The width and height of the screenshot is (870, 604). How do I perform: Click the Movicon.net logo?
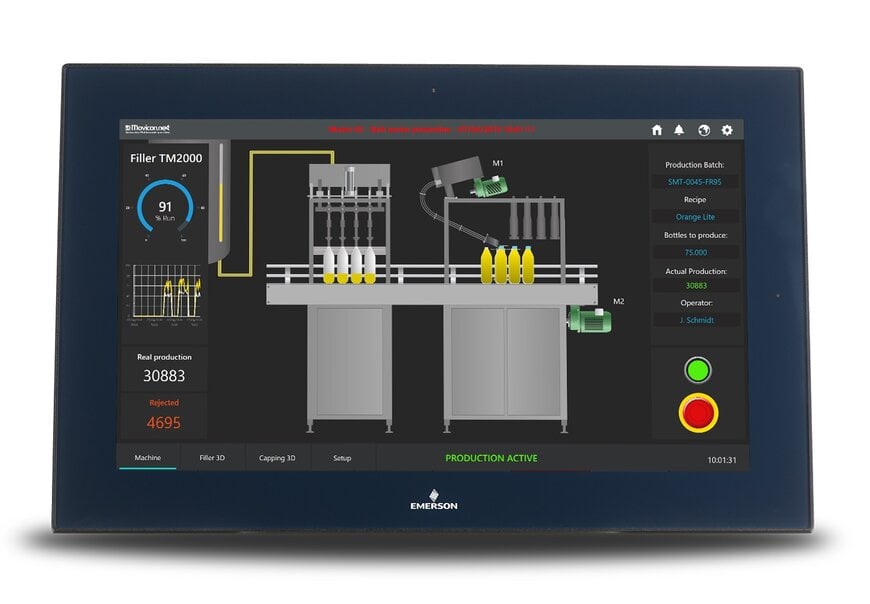click(149, 129)
